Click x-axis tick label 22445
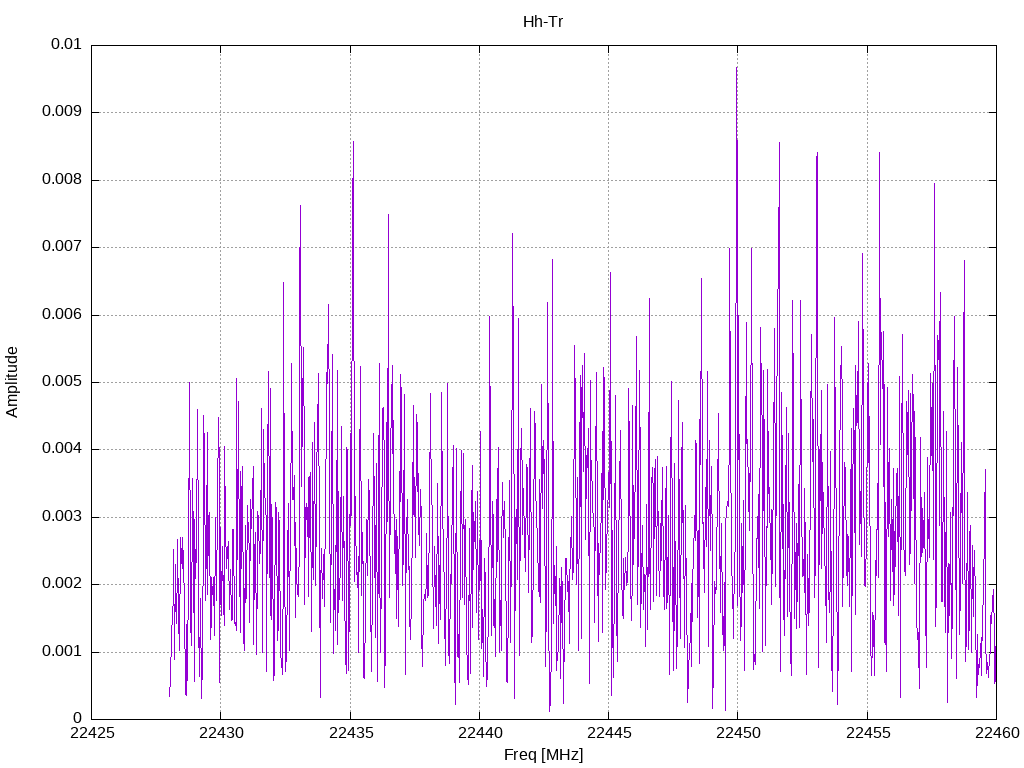 (609, 733)
